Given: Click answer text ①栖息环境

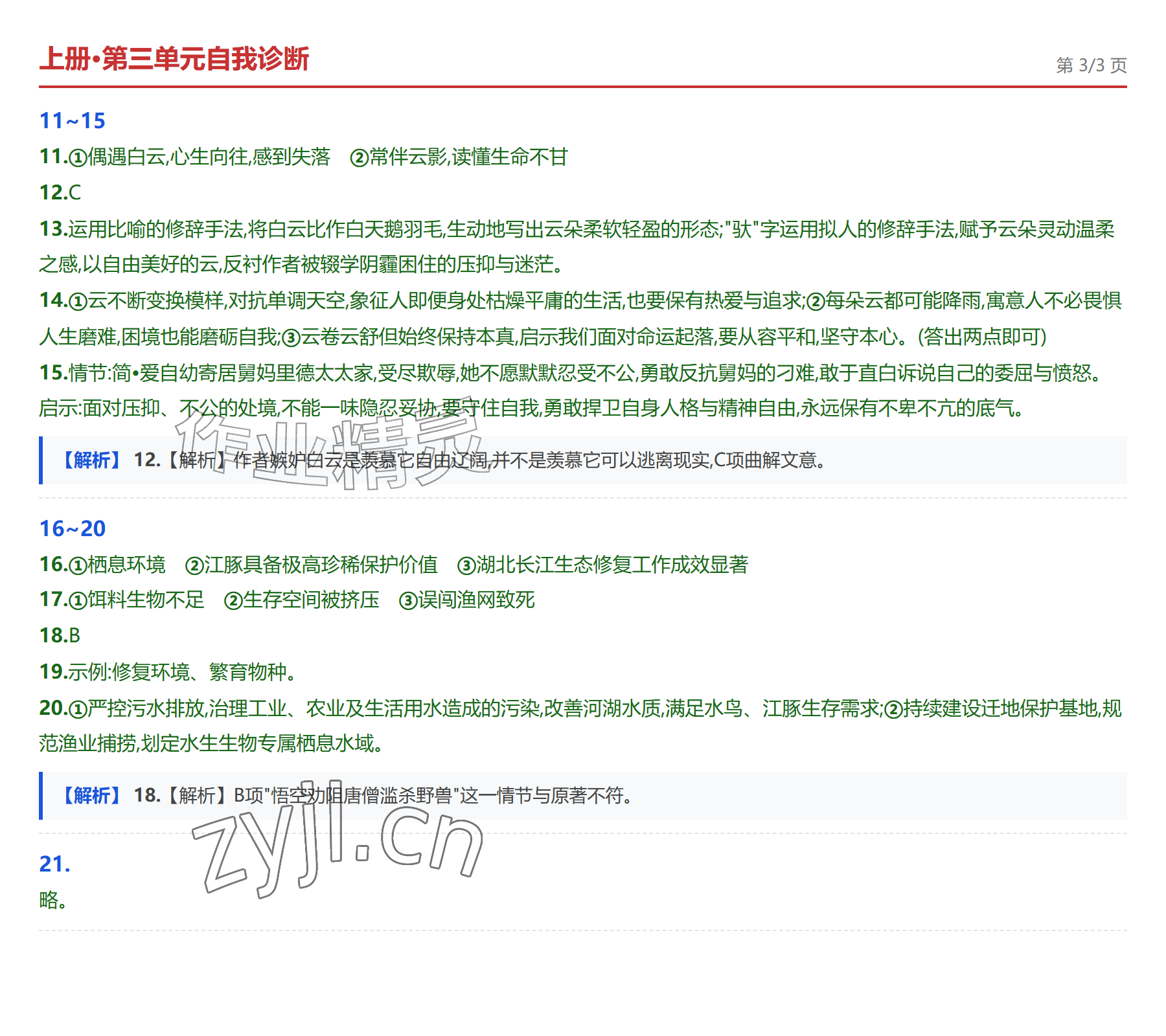Looking at the screenshot, I should click(x=117, y=565).
